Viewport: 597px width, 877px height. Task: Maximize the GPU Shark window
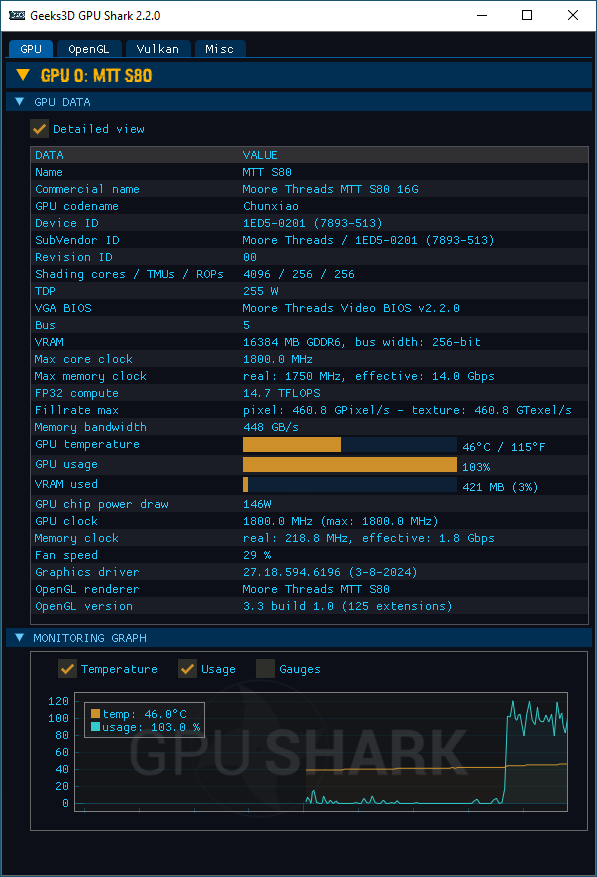click(x=527, y=15)
